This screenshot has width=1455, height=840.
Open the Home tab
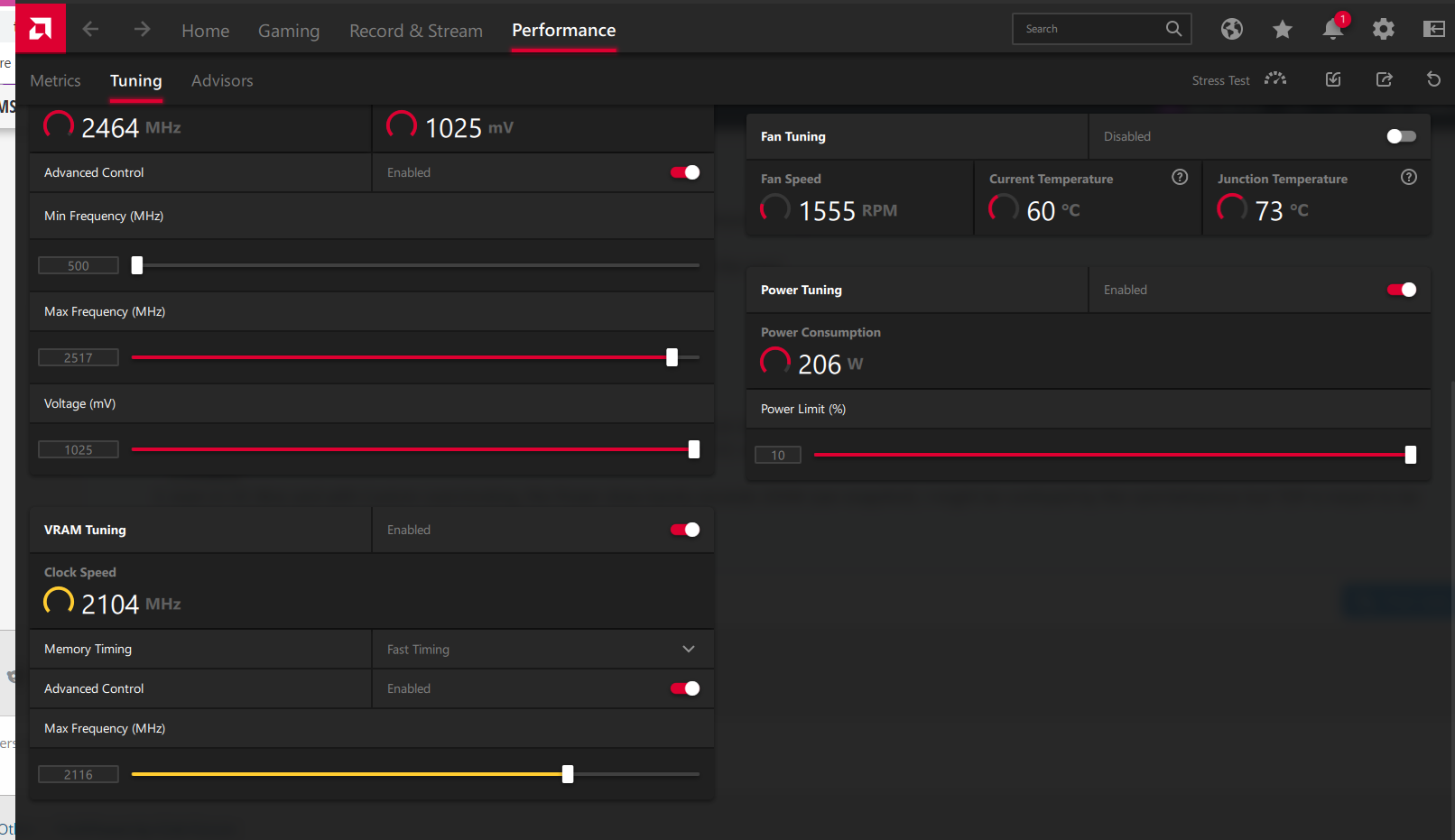click(206, 31)
